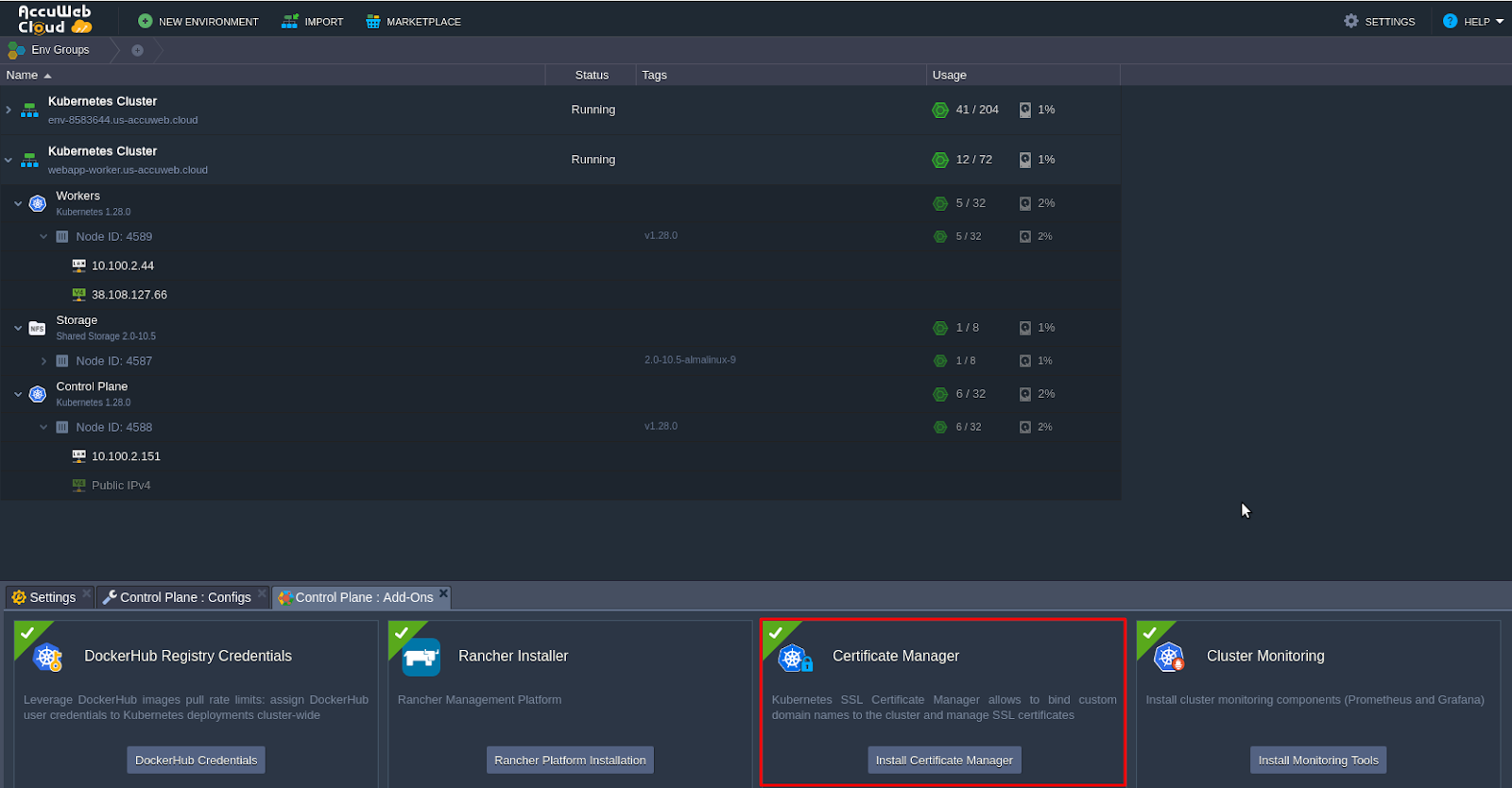The height and width of the screenshot is (788, 1512).
Task: Open the New Environment wizard
Action: point(198,21)
